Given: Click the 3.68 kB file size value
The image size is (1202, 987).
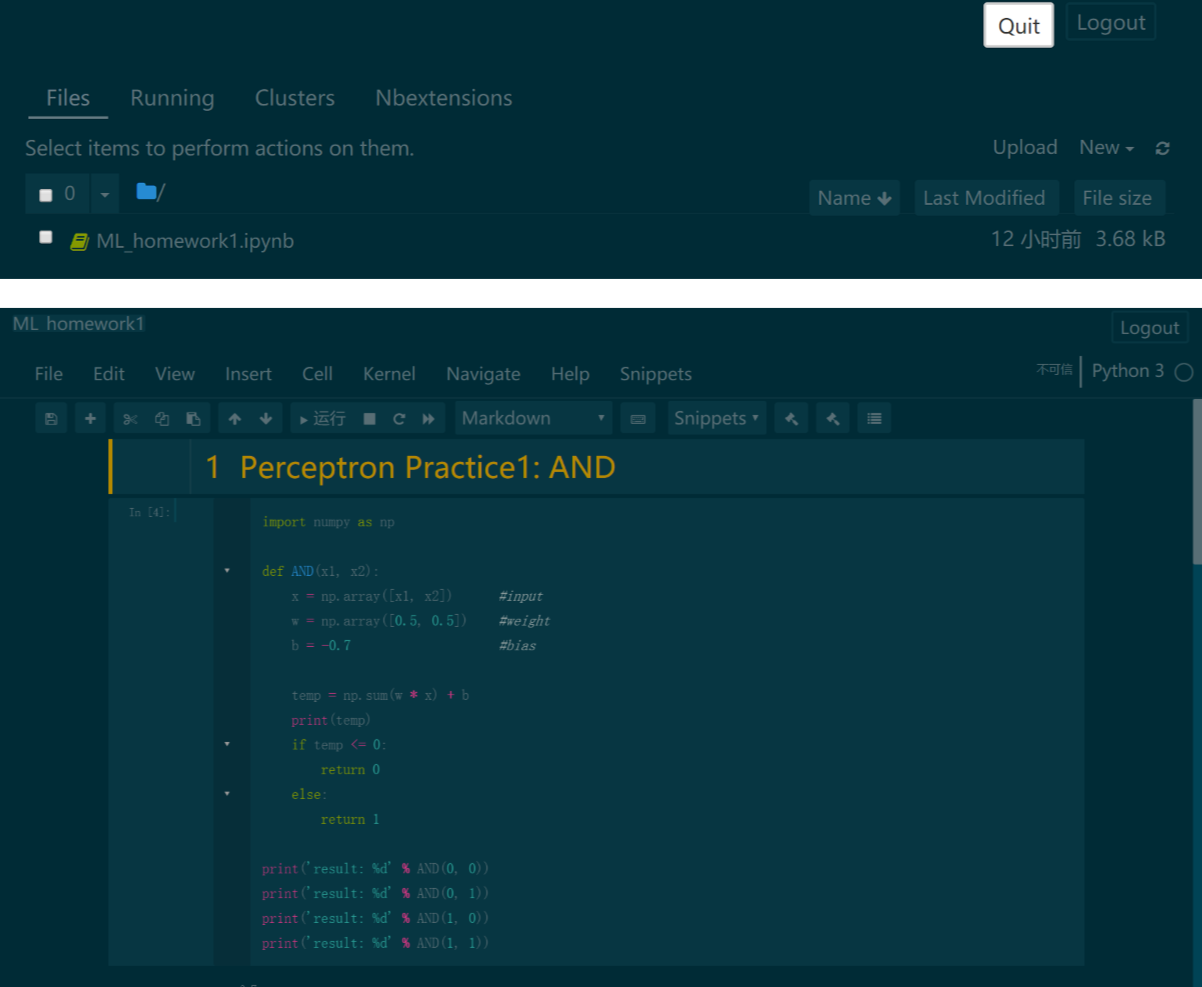Looking at the screenshot, I should [1130, 239].
